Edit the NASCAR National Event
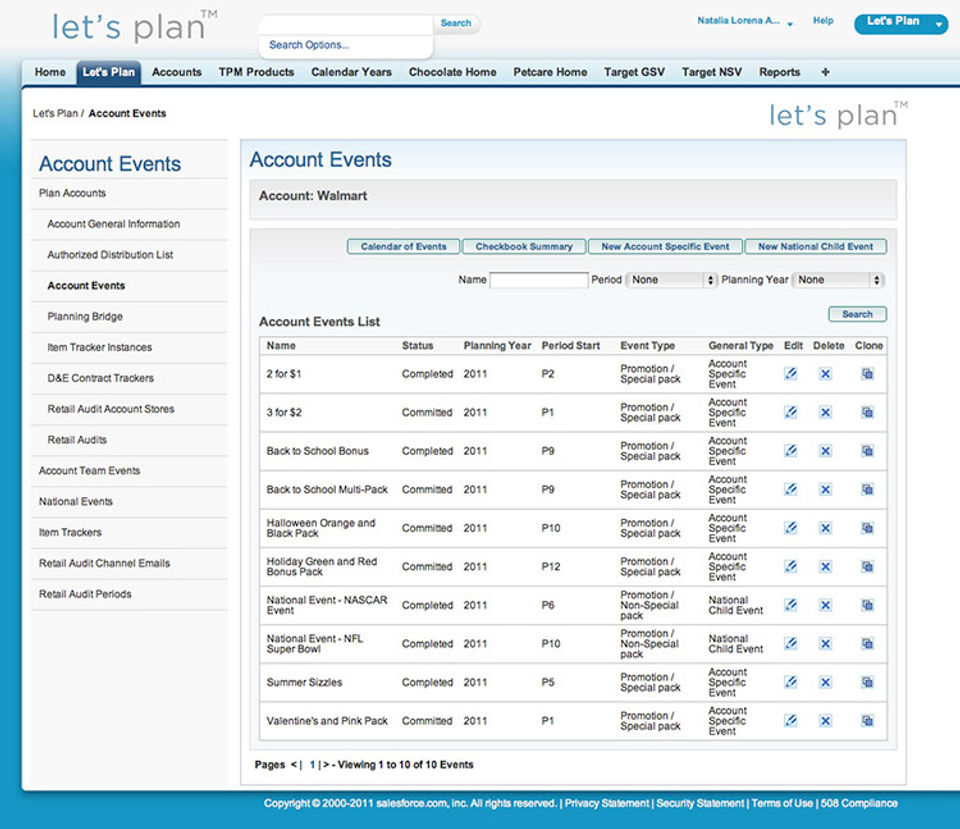960x829 pixels. coord(790,605)
